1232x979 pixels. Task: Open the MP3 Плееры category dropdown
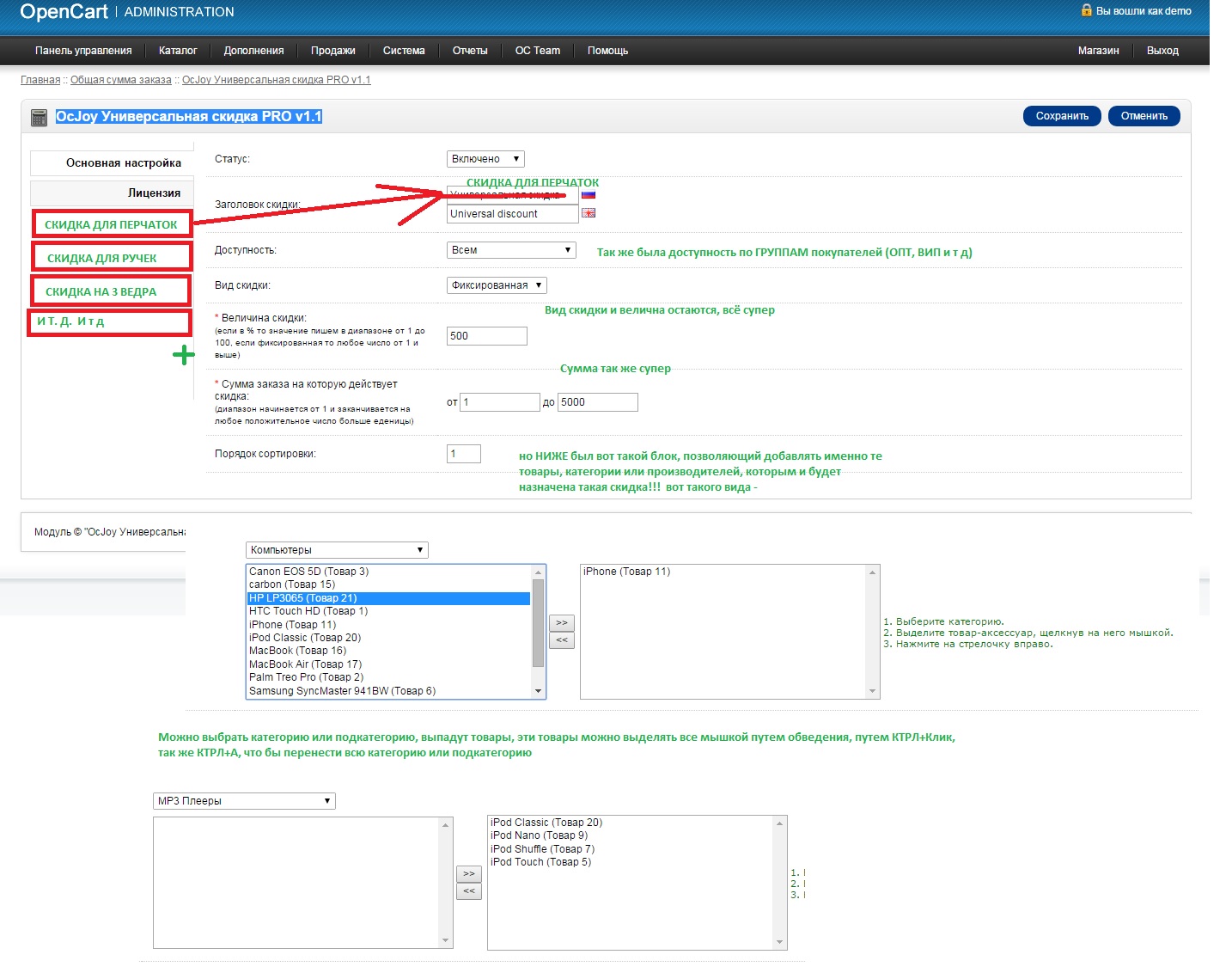coord(244,801)
